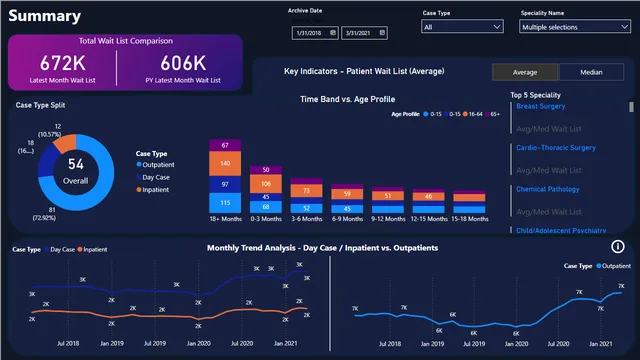
Task: Click the orange Inpatient slice of the donut
Action: click(65, 144)
